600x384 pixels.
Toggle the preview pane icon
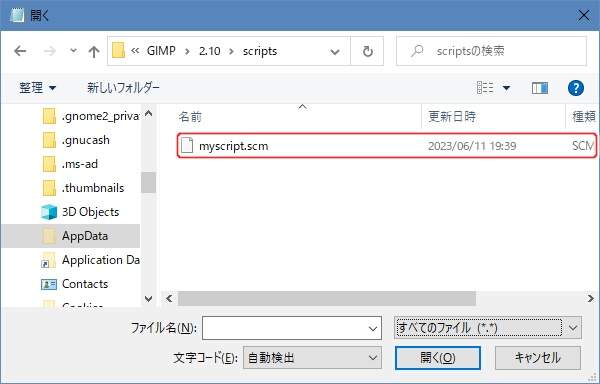pyautogui.click(x=540, y=88)
